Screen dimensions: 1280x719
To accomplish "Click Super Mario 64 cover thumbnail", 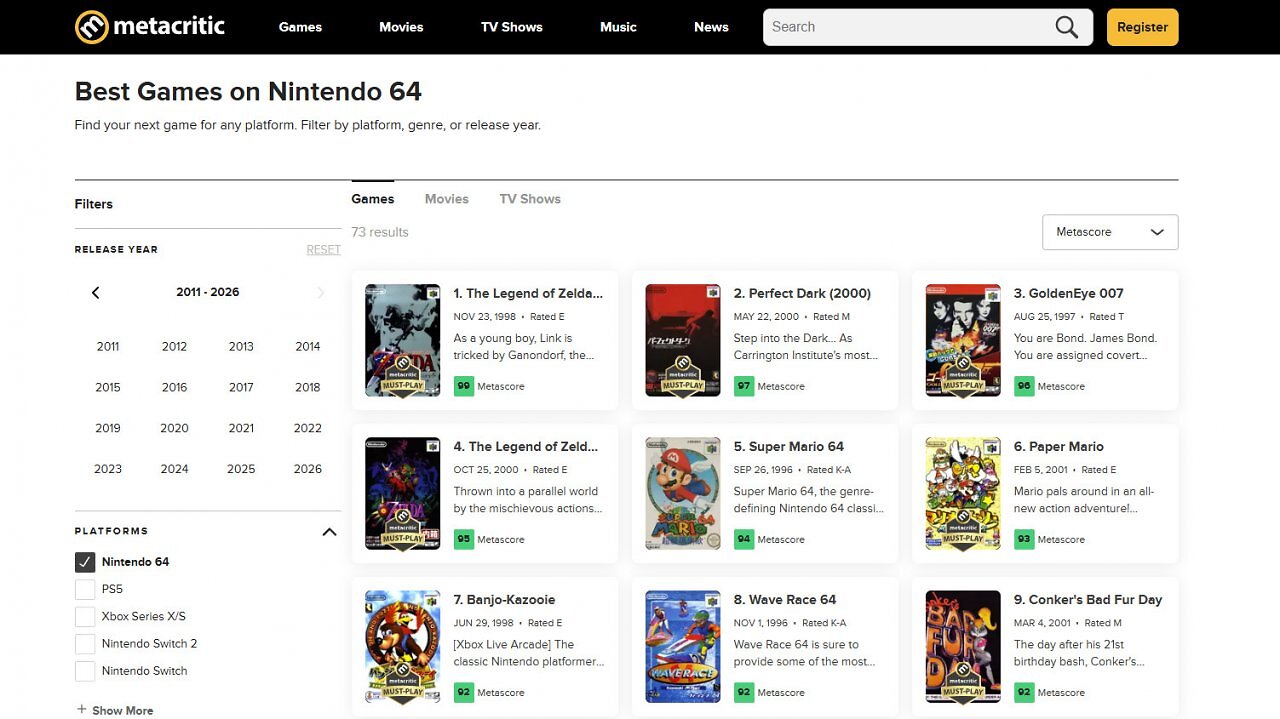I will tap(682, 493).
